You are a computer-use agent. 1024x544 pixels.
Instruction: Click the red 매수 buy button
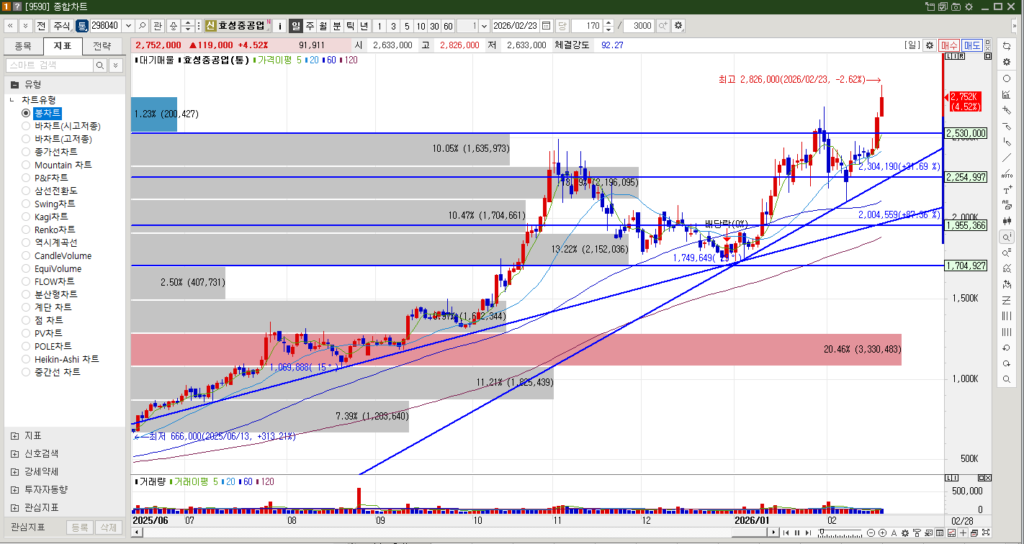pos(948,45)
